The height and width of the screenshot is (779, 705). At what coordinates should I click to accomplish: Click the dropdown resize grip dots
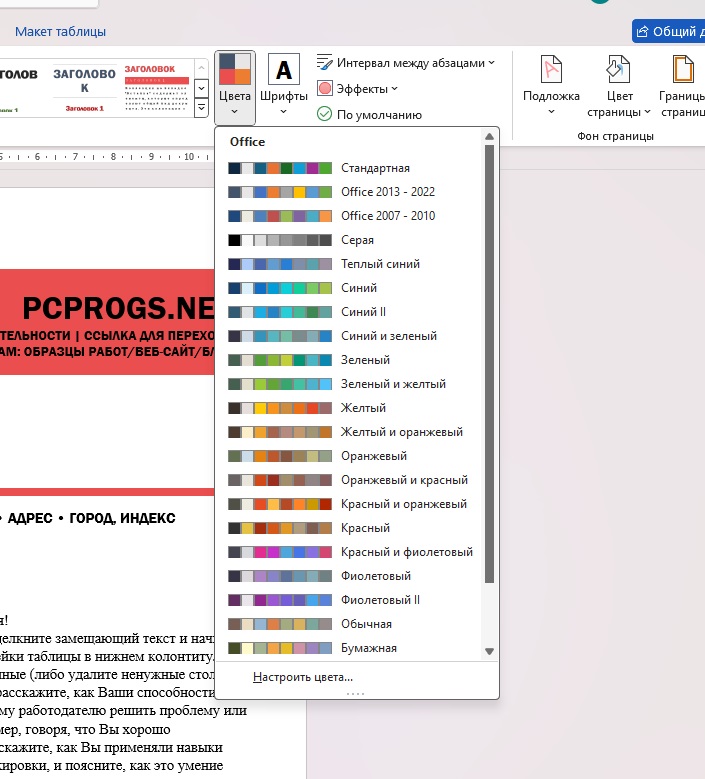355,694
